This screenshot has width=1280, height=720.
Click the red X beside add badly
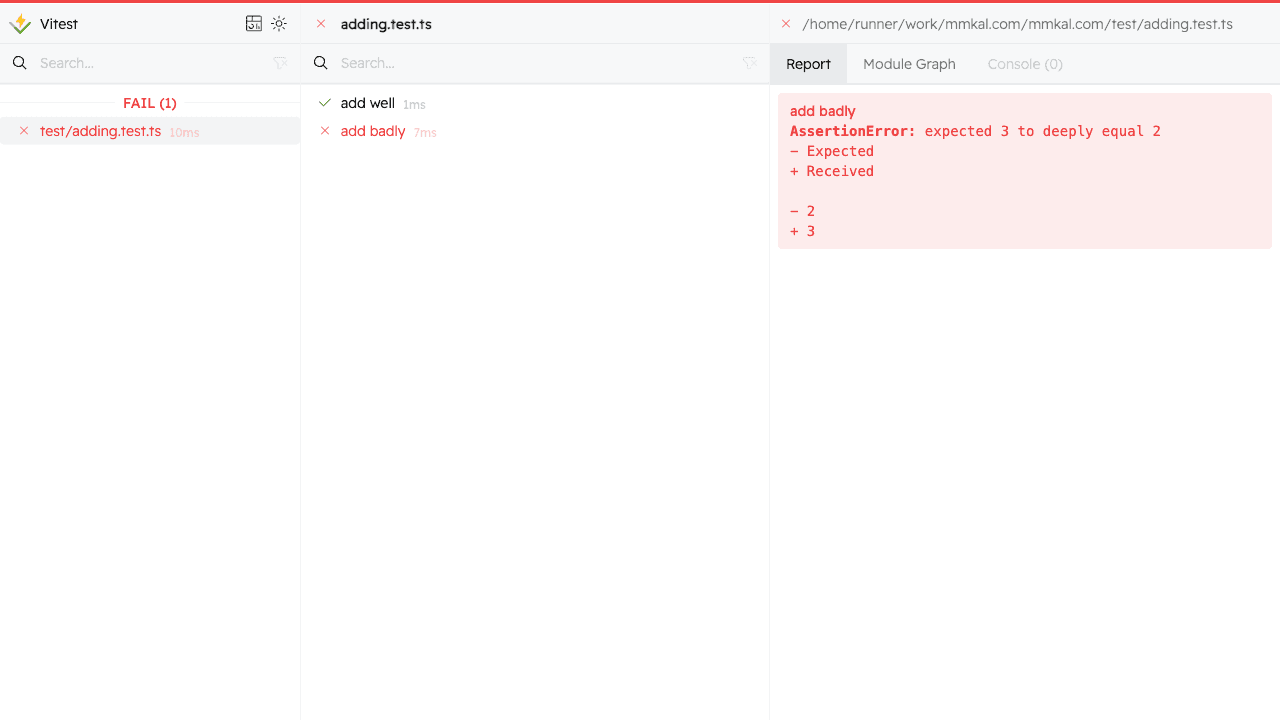[325, 131]
